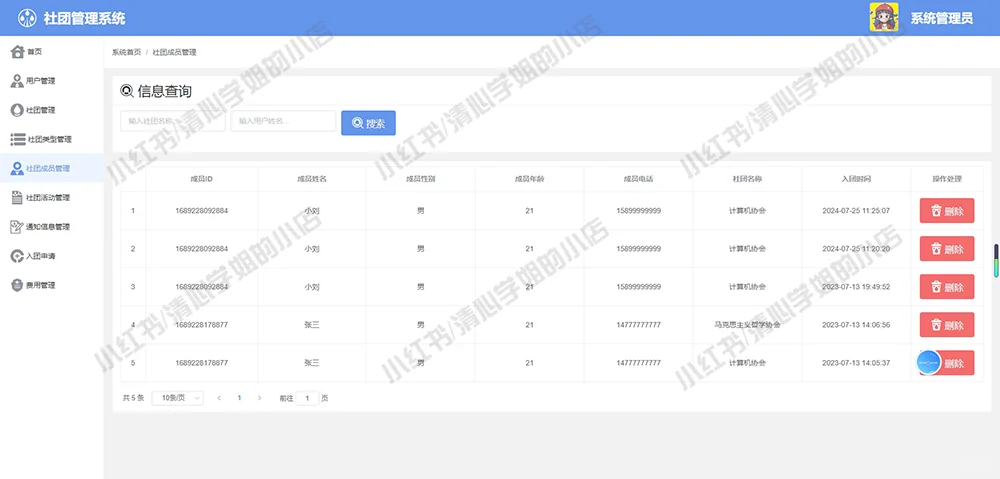Focus the 输入用户姓名 input field

pos(283,121)
